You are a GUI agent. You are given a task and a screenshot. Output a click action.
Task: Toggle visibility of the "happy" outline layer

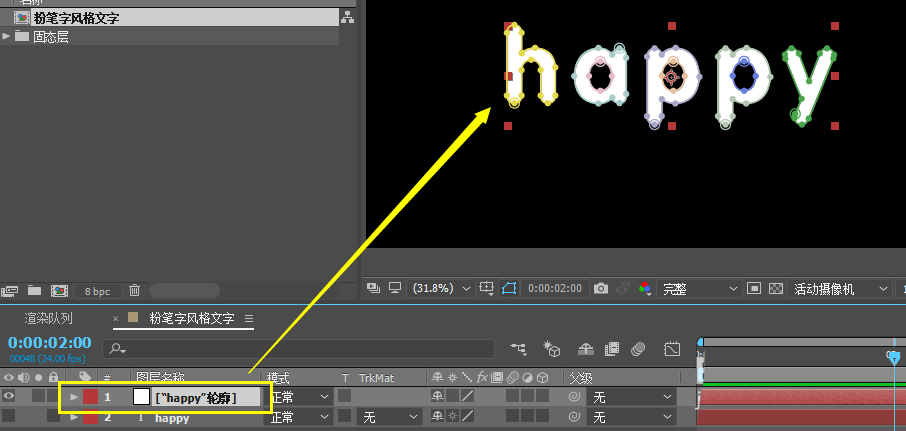(x=9, y=397)
